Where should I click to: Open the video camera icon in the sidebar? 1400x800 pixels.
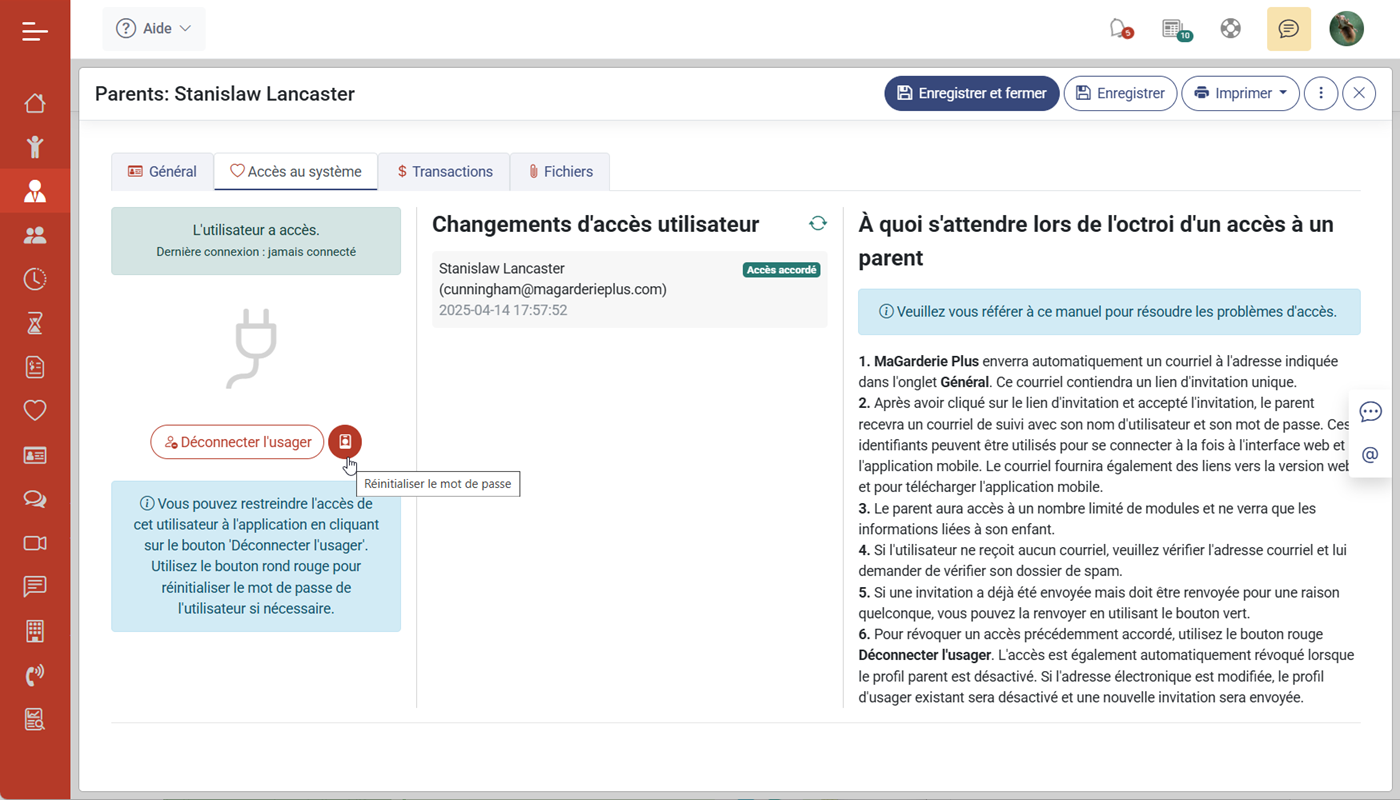(35, 543)
